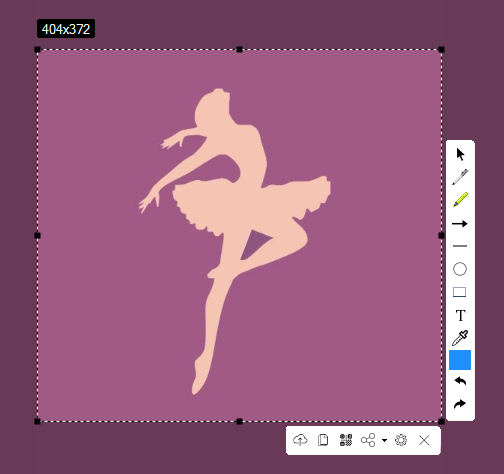Viewport: 504px width, 474px height.
Task: Redo the last annotation
Action: (460, 404)
